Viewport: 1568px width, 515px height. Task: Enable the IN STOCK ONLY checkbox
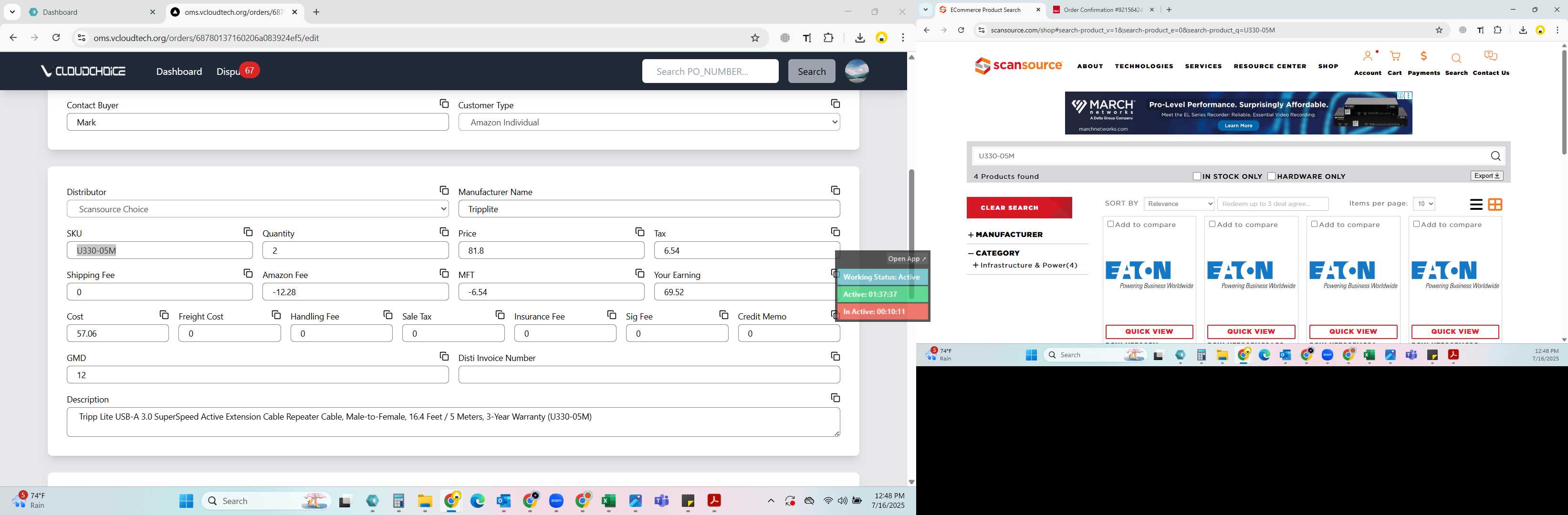[x=1196, y=176]
